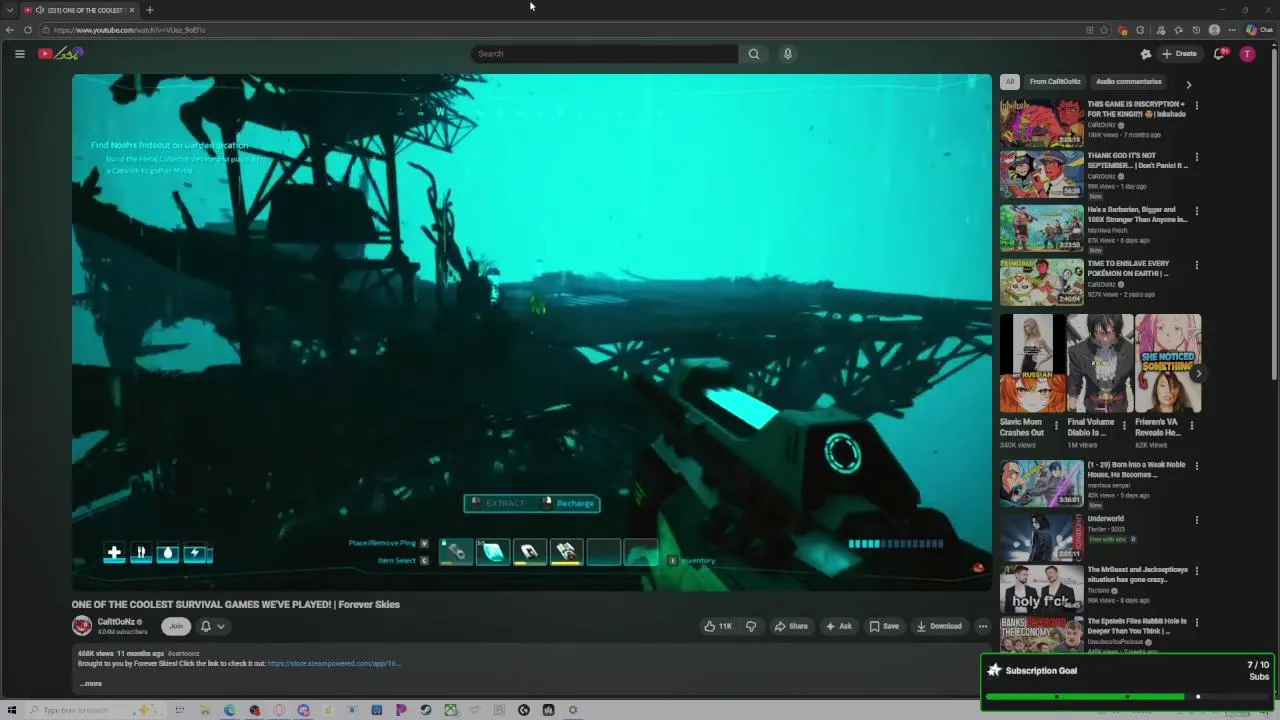Open Frieren's VA Reveals short
1280x720 pixels.
(1168, 363)
